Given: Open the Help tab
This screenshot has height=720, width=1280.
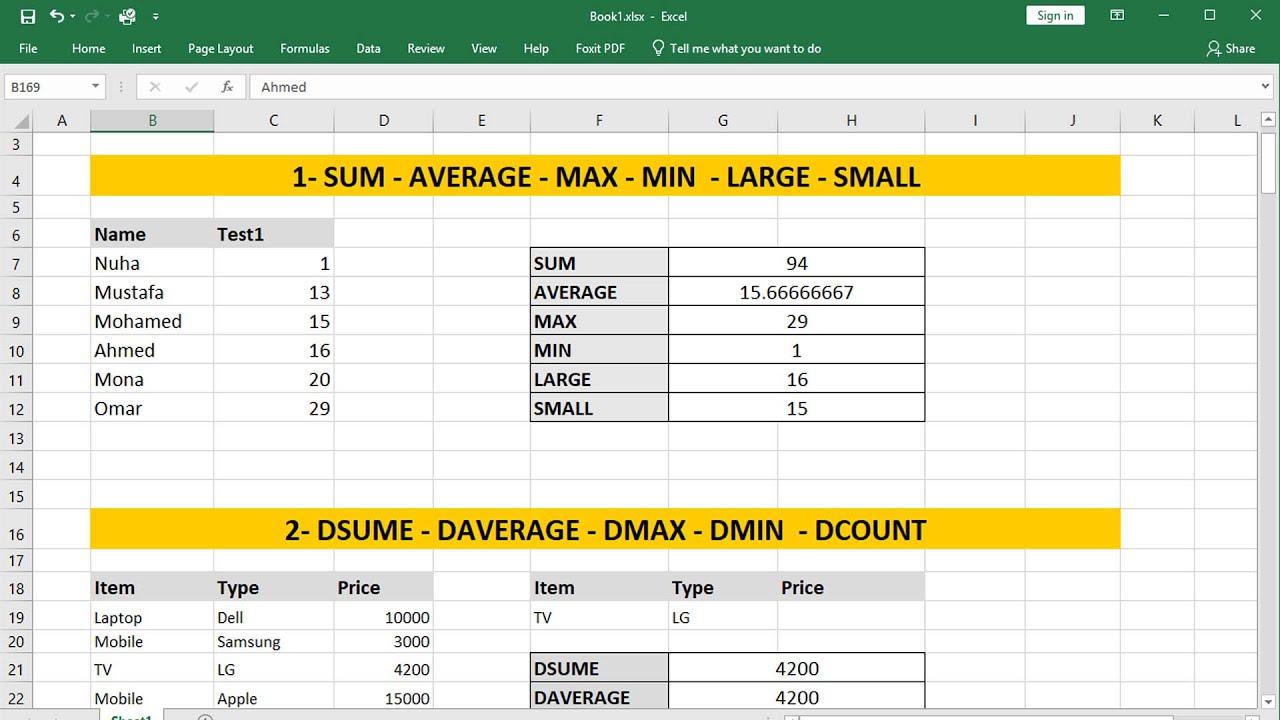Looking at the screenshot, I should point(536,48).
